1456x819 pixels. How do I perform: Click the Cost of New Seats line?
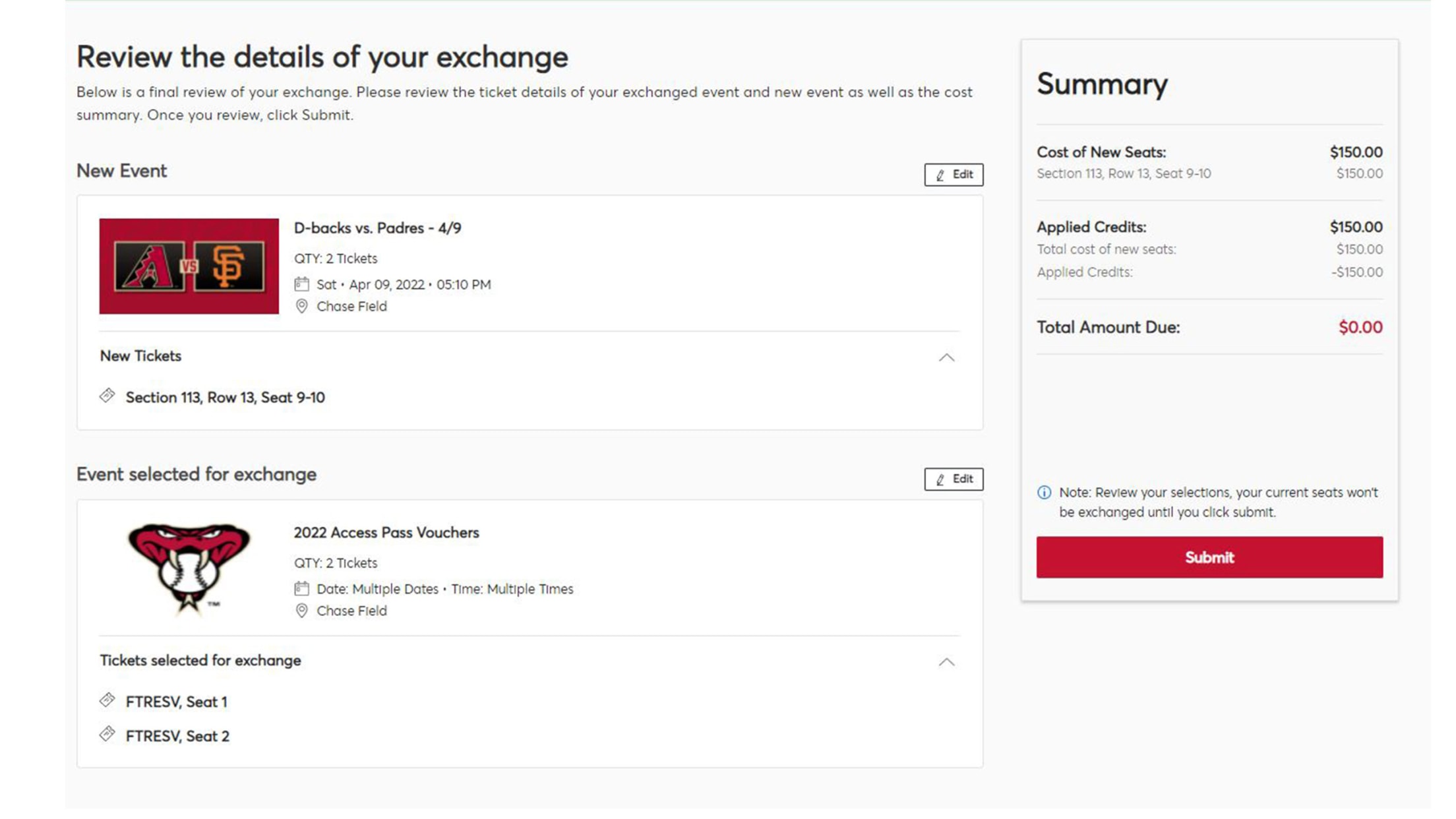[1101, 152]
